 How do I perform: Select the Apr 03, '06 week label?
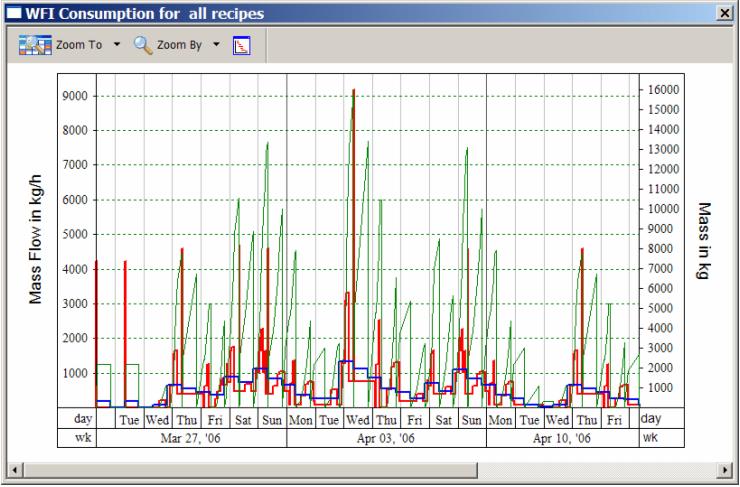point(387,438)
